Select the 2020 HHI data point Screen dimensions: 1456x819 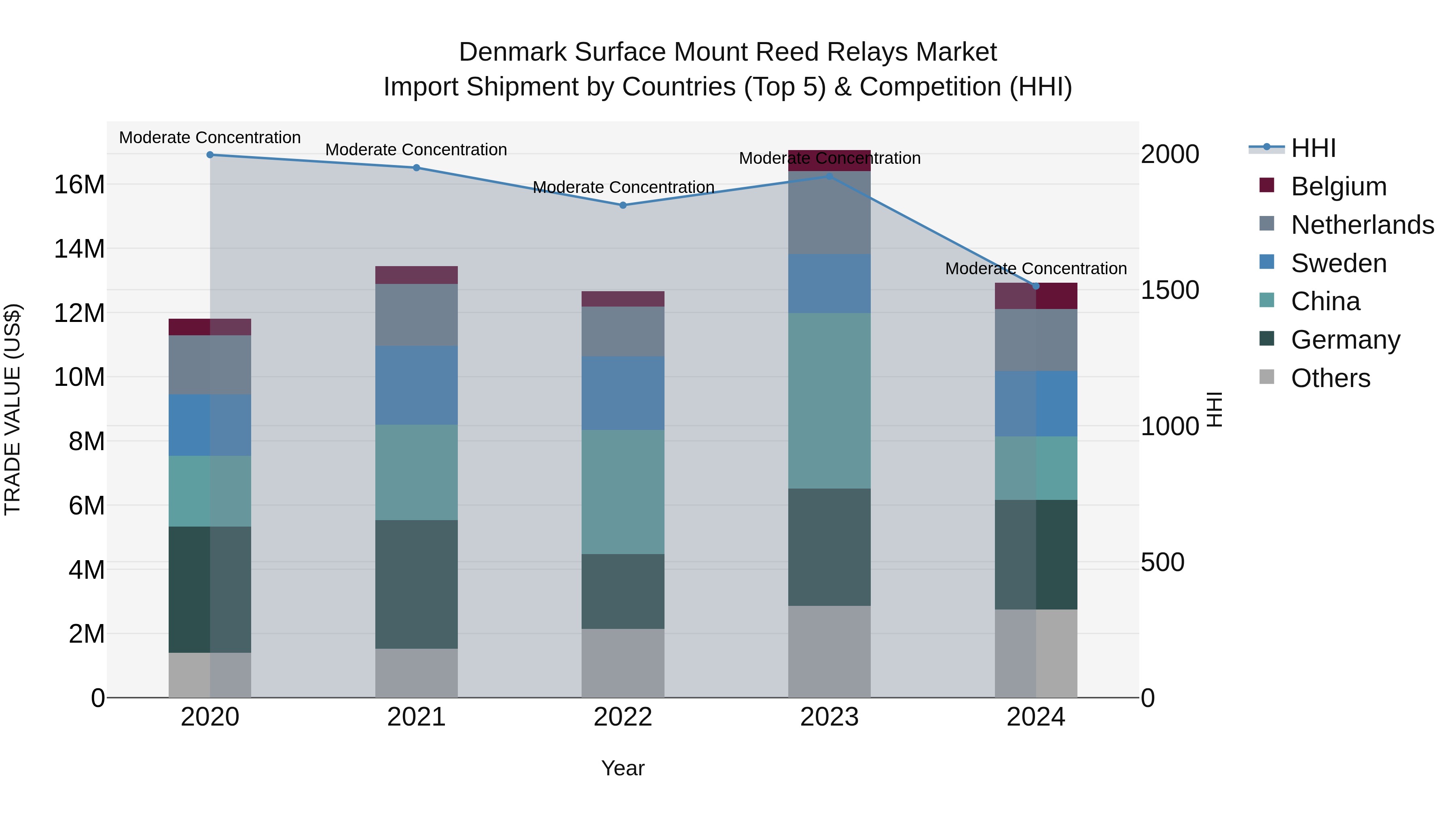(x=210, y=154)
